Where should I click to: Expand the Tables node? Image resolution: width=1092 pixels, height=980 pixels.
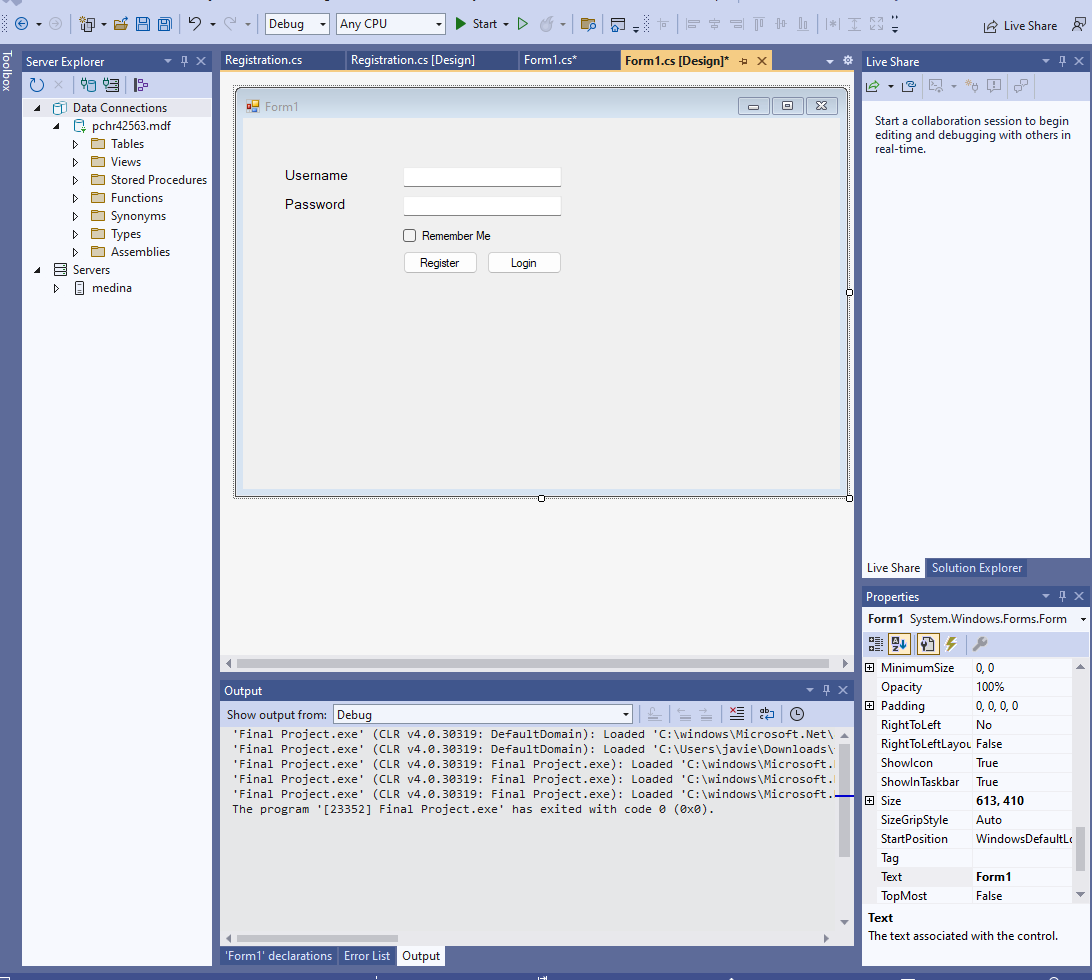pos(75,144)
